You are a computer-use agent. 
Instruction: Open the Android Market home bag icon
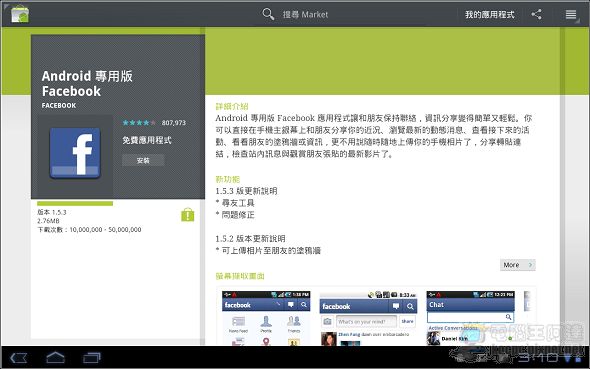click(x=20, y=14)
